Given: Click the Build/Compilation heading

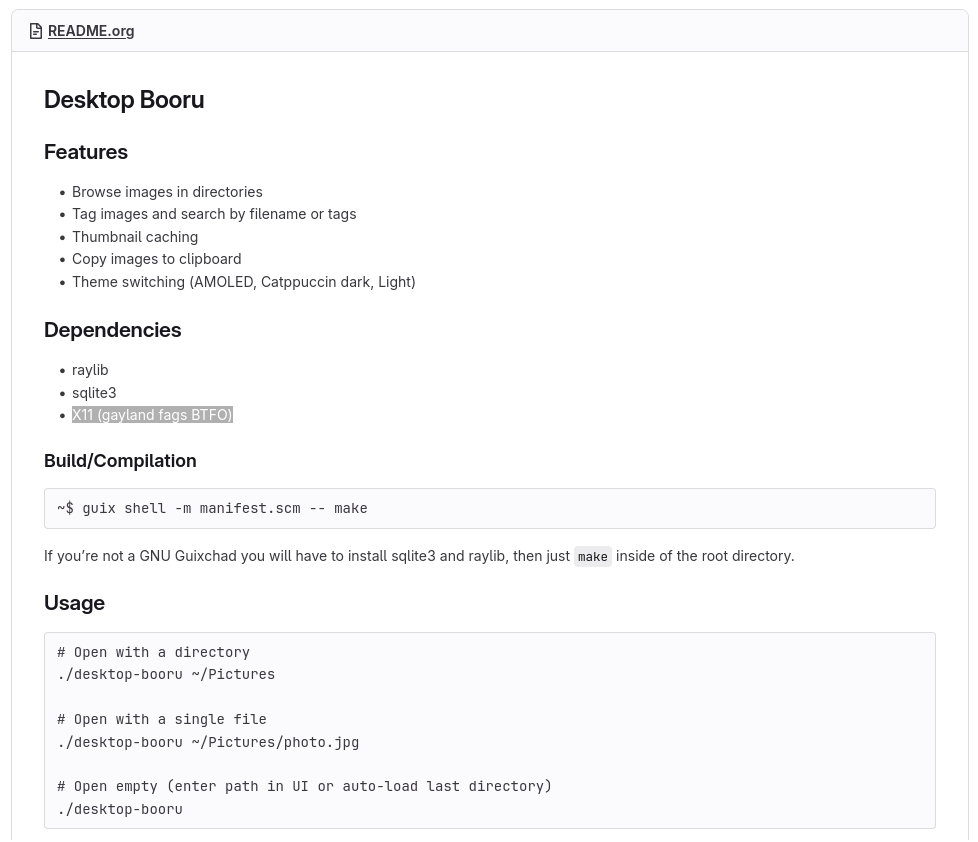Looking at the screenshot, I should click(120, 461).
